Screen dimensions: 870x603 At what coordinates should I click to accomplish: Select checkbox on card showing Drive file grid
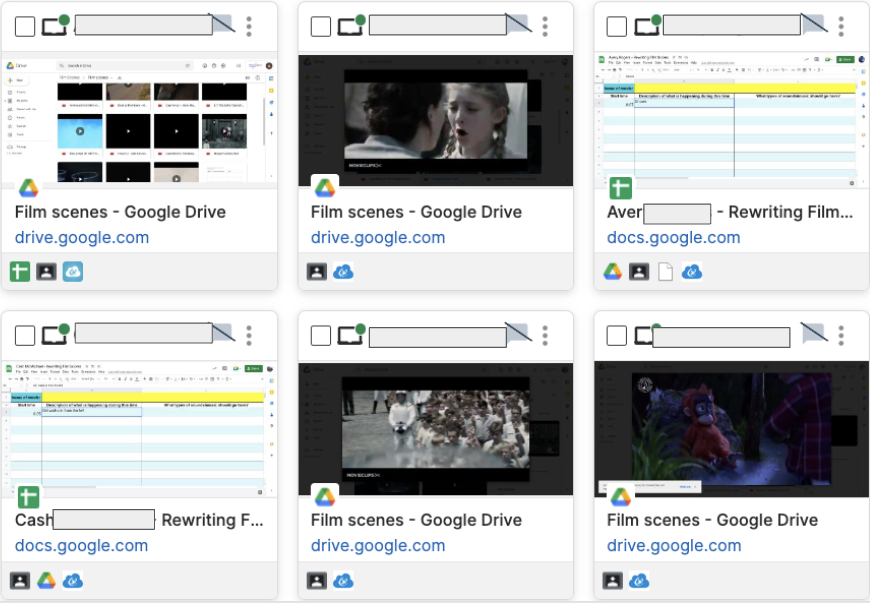tap(25, 26)
